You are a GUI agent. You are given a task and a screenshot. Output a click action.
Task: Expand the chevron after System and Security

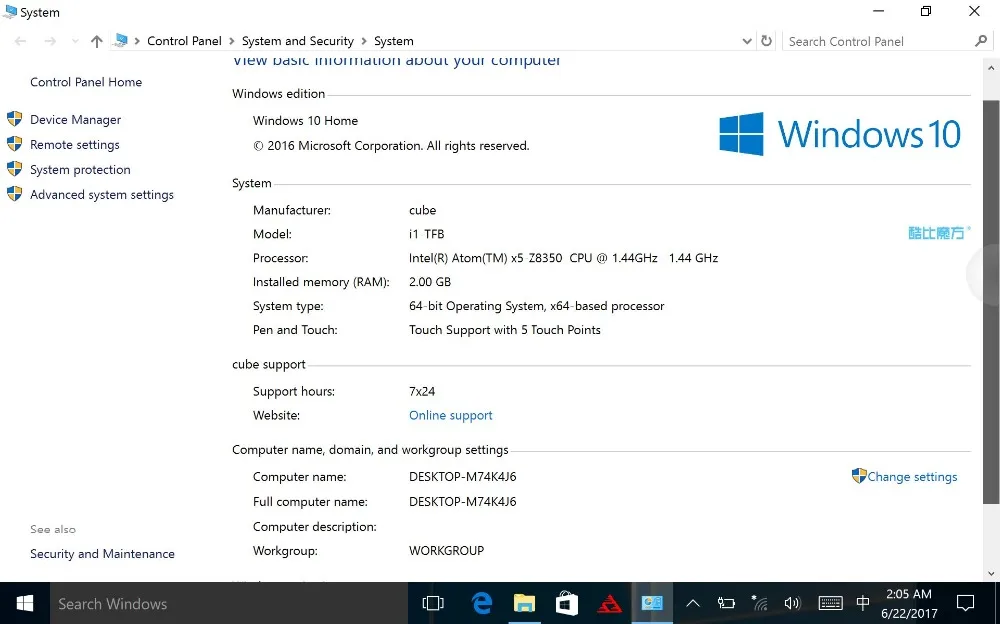point(364,41)
